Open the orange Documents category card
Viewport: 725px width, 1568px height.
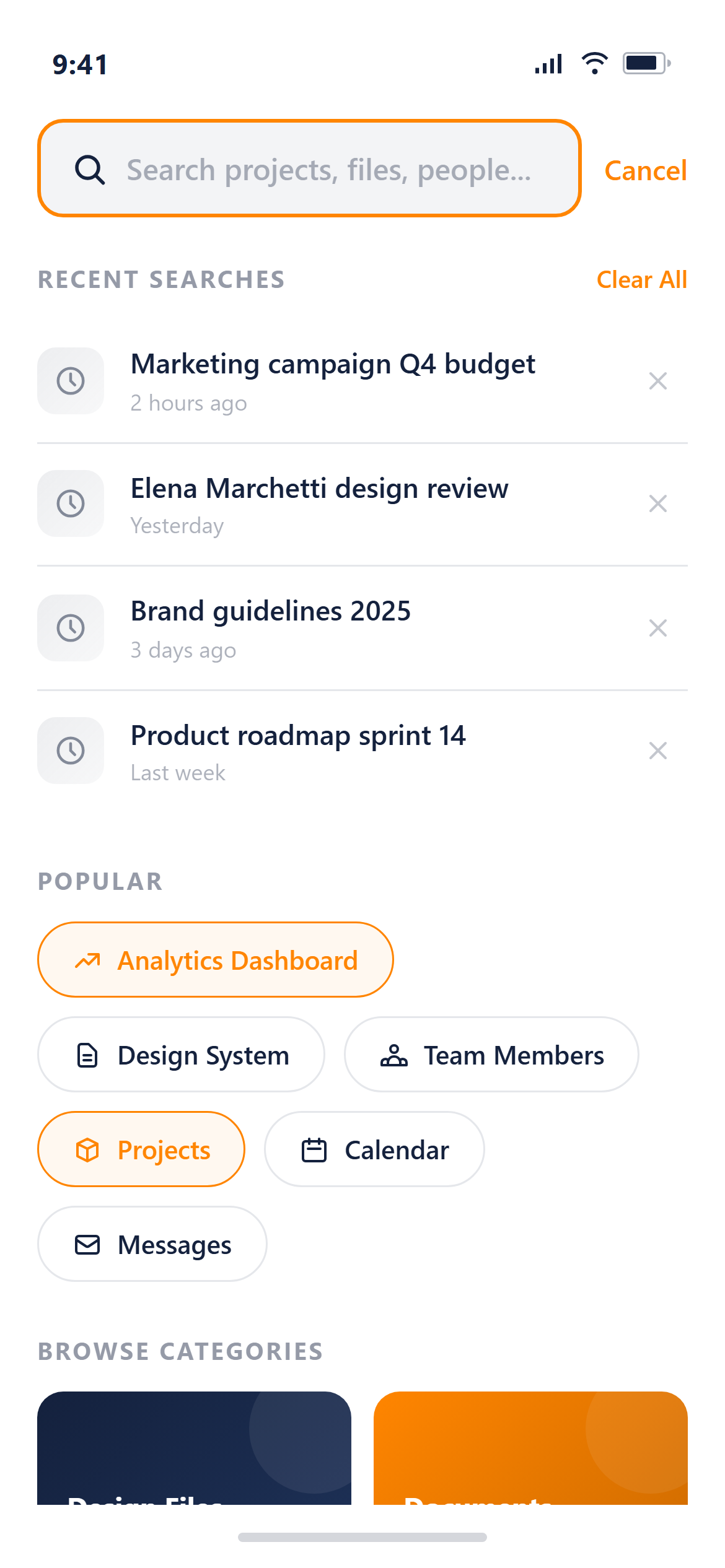[x=530, y=1448]
